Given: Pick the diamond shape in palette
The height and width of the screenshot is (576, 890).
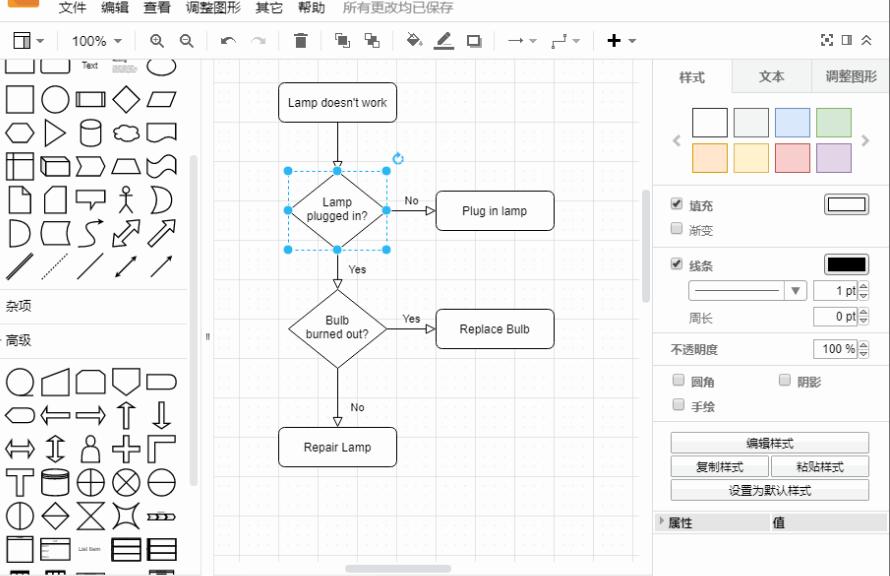Looking at the screenshot, I should point(126,99).
